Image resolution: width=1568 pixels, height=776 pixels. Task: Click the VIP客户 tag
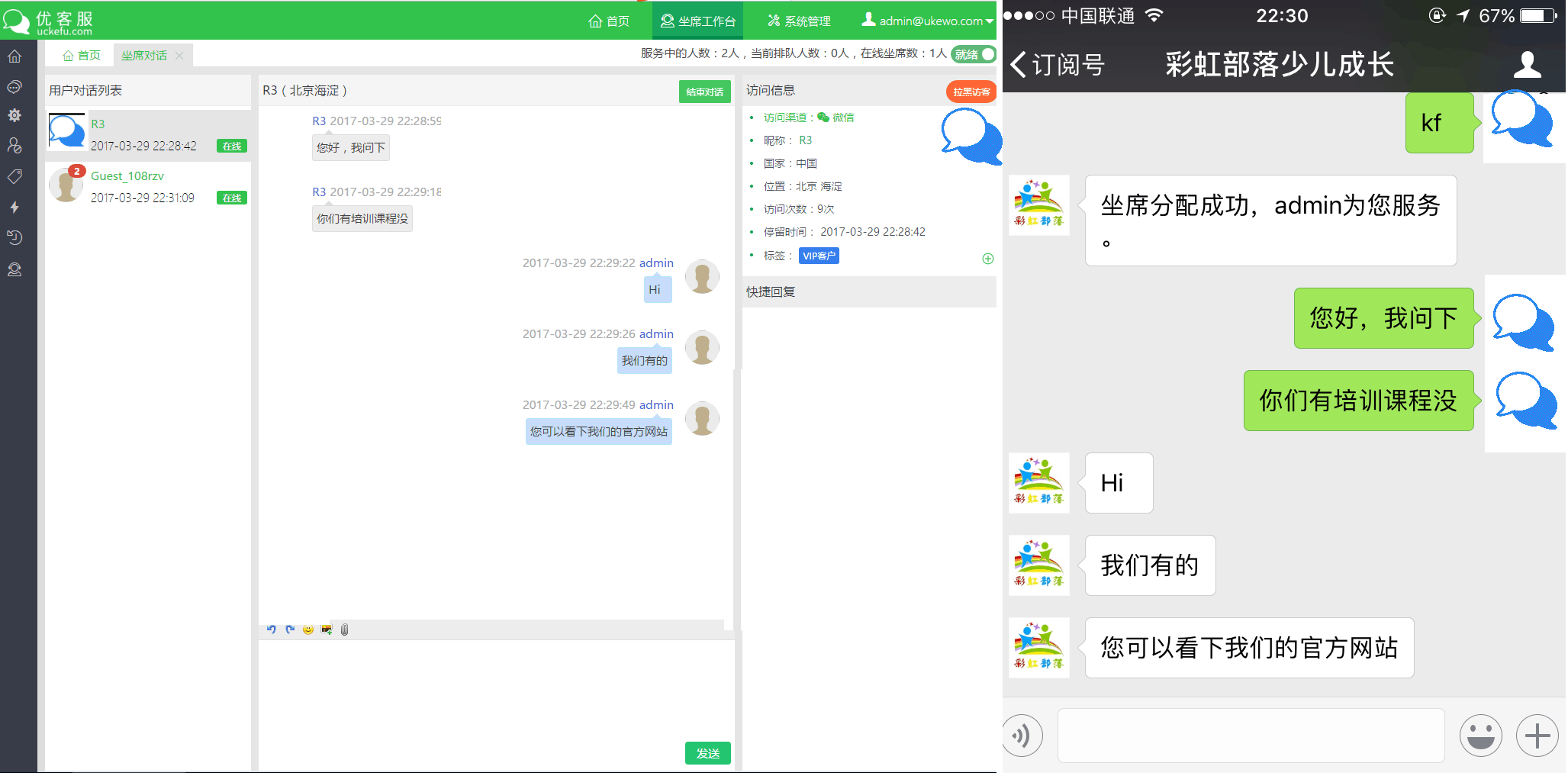819,256
